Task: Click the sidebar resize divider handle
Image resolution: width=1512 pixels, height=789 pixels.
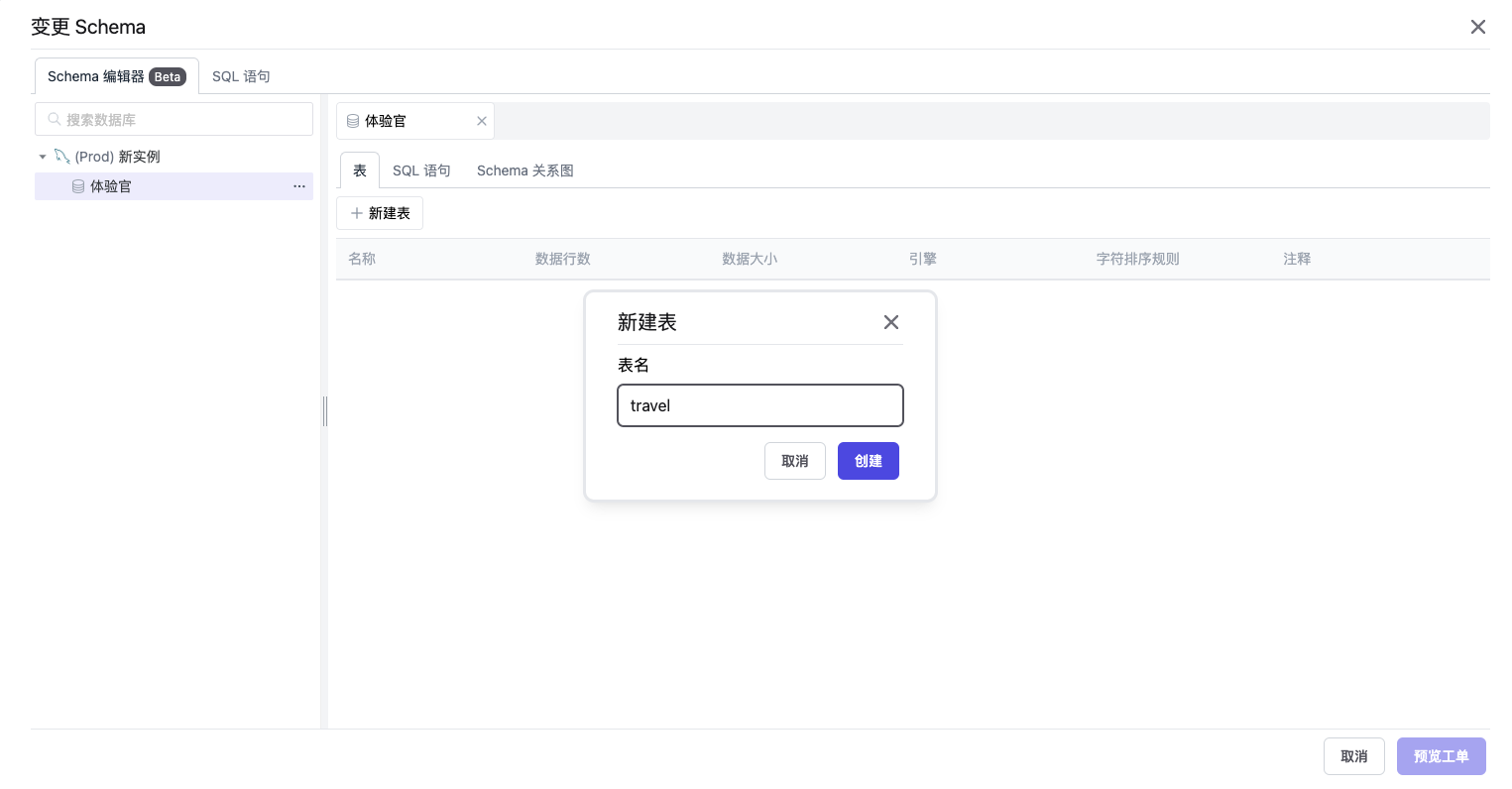Action: pos(324,411)
